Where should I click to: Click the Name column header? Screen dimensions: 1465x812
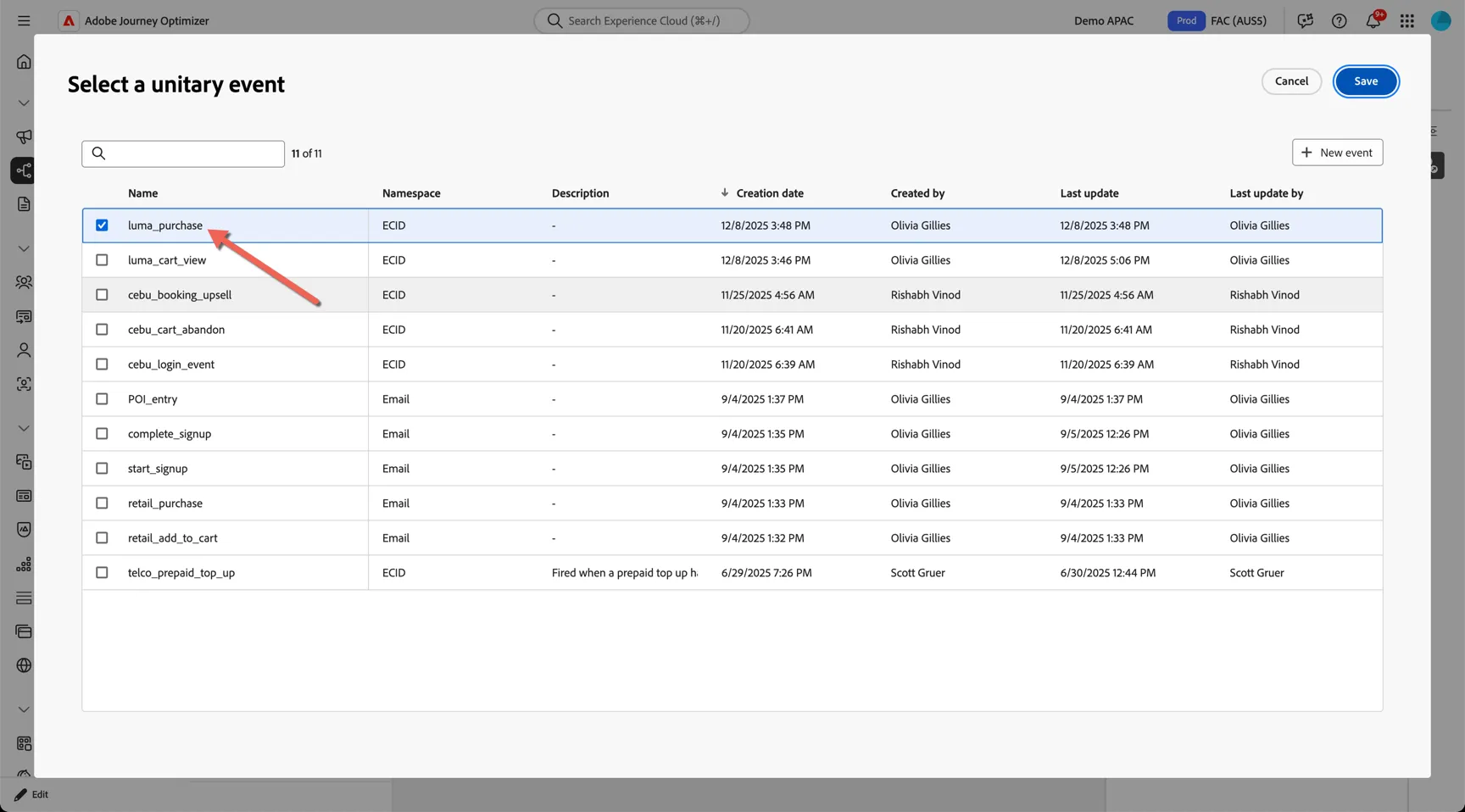click(142, 193)
